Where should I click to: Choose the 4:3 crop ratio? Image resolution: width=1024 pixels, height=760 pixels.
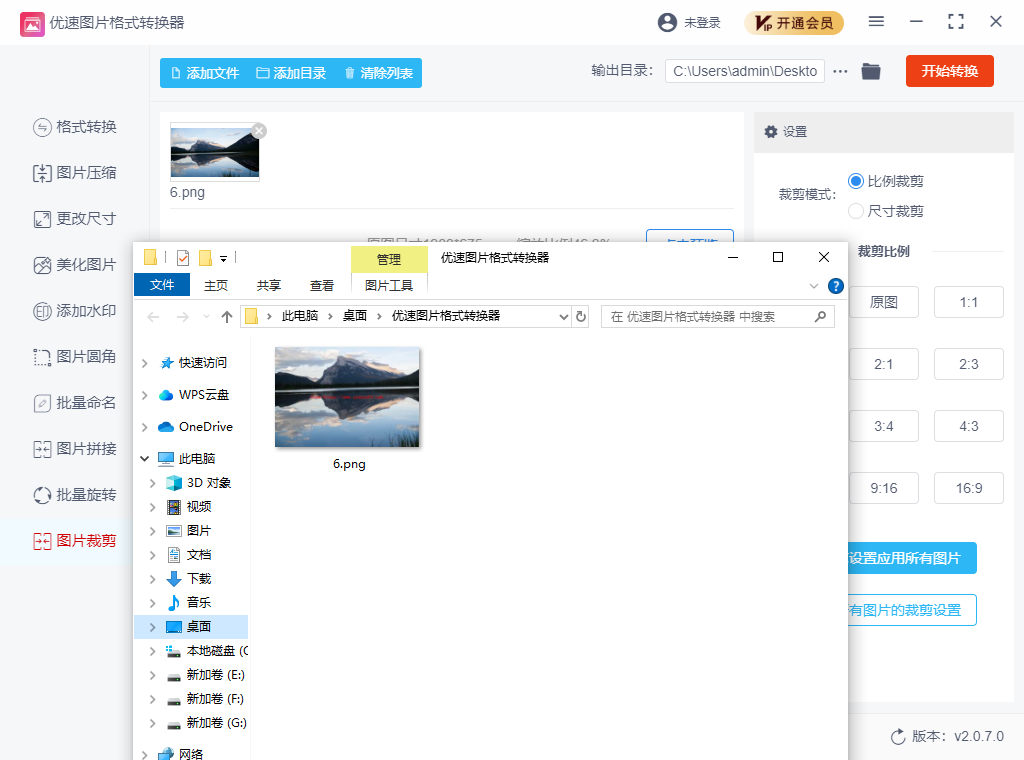click(x=968, y=426)
